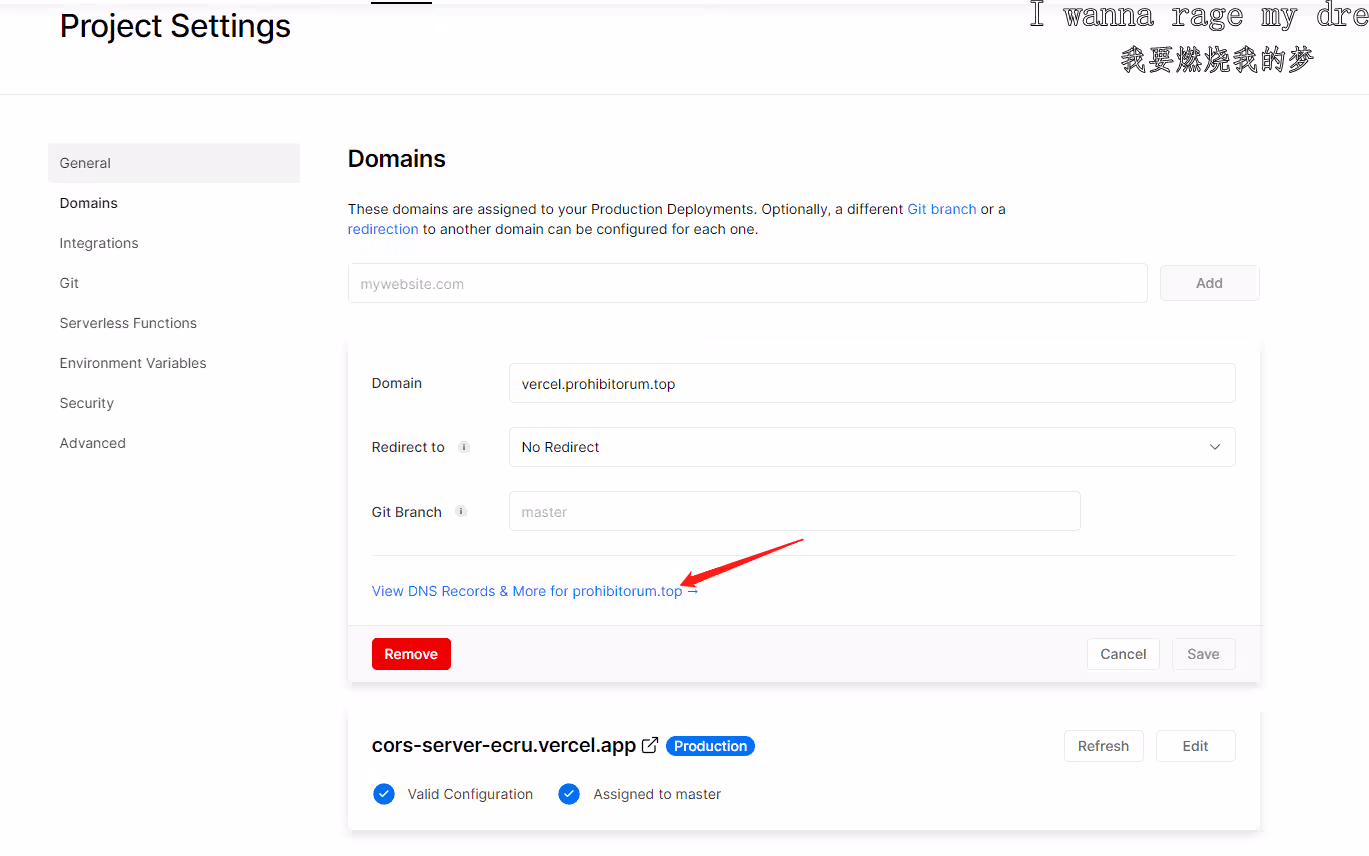Edit the cors-server-ecru.vercel.app domain
The image size is (1369, 856).
[x=1195, y=746]
